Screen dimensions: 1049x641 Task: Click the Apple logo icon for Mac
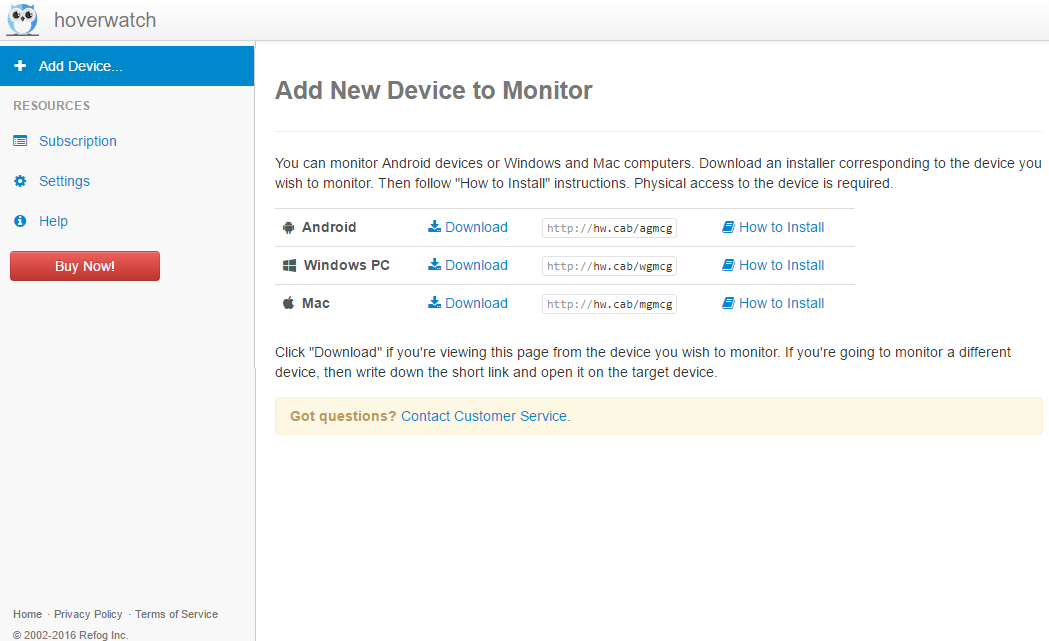pyautogui.click(x=288, y=303)
